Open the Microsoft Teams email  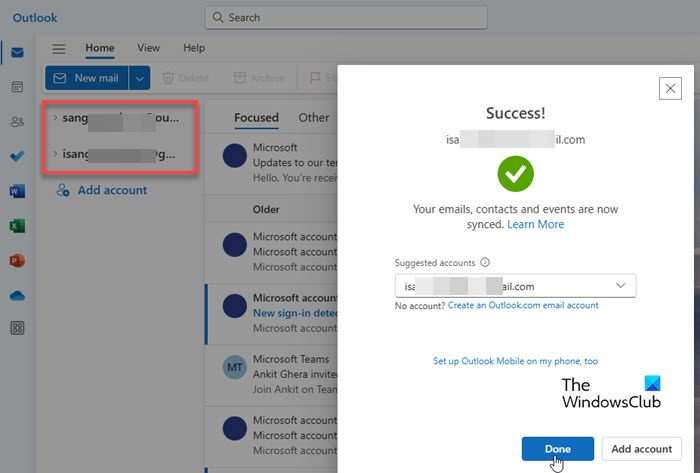coord(271,375)
